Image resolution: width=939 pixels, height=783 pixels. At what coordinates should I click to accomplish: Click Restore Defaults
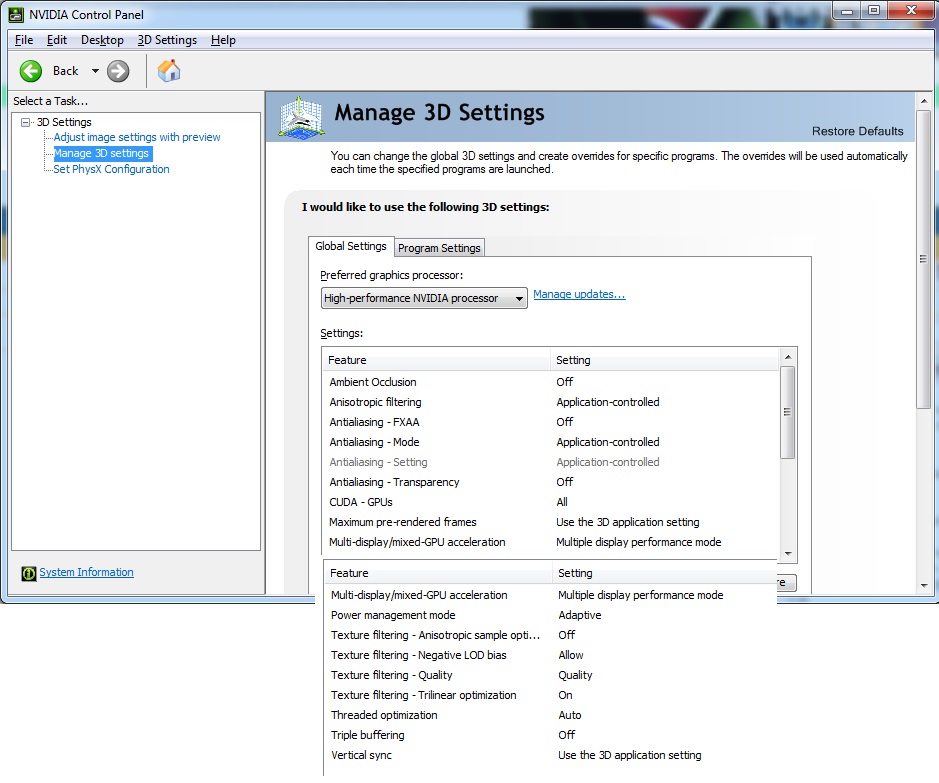click(x=857, y=131)
